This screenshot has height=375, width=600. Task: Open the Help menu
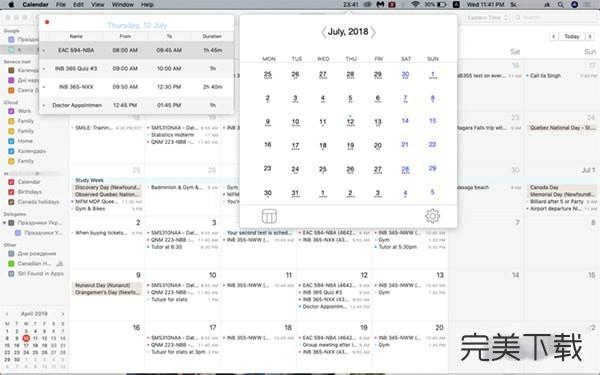[x=147, y=5]
